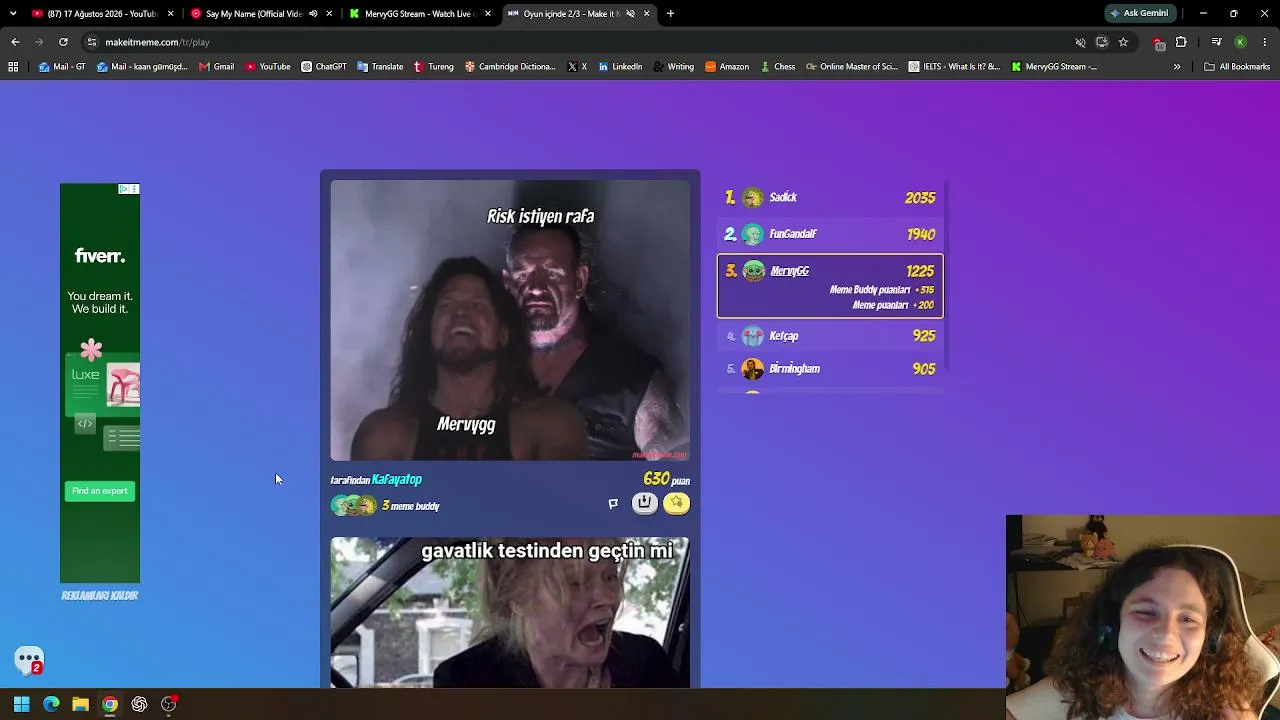Image resolution: width=1280 pixels, height=720 pixels.
Task: Open the IELTS bookmark
Action: coord(954,67)
